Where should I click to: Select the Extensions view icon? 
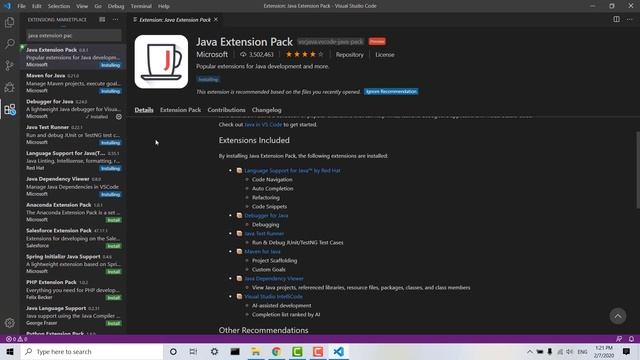point(10,109)
